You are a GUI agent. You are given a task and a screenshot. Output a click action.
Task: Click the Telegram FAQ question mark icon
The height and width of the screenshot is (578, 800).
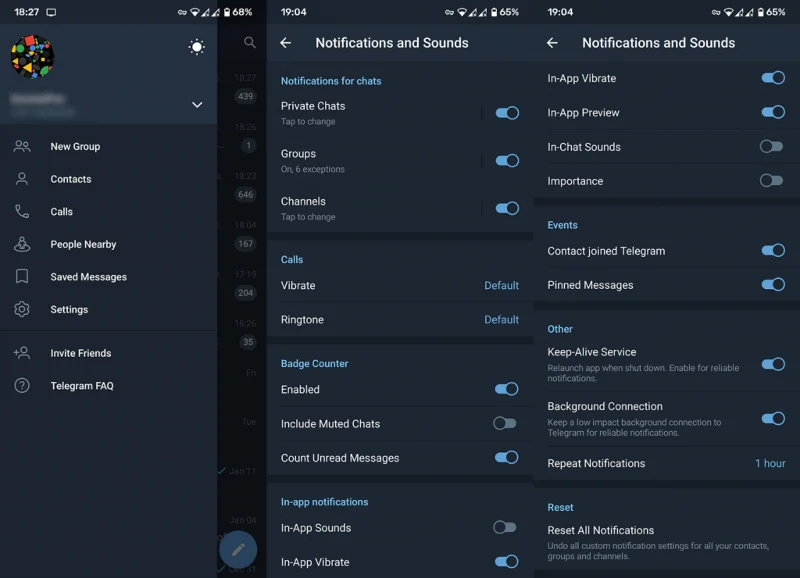22,385
